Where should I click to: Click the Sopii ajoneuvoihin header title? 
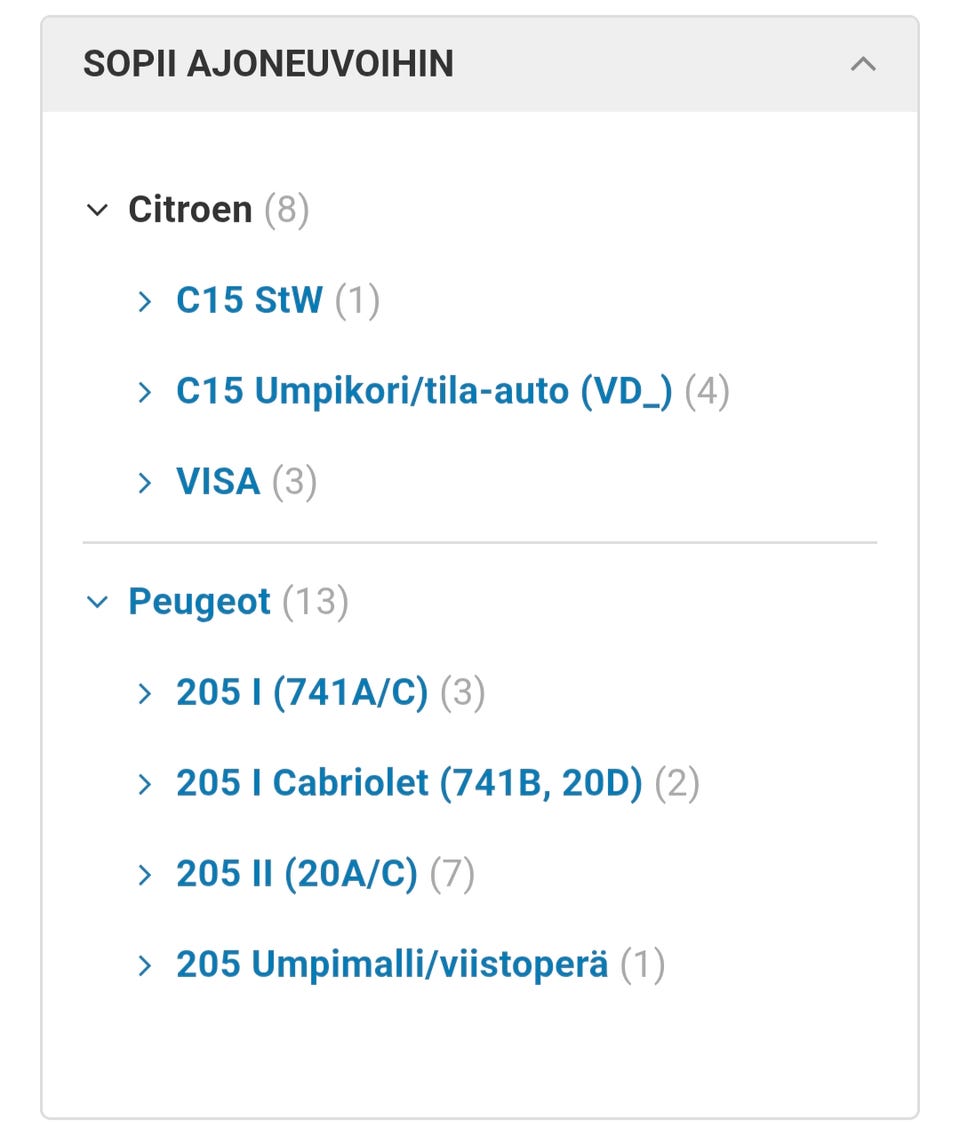click(268, 64)
